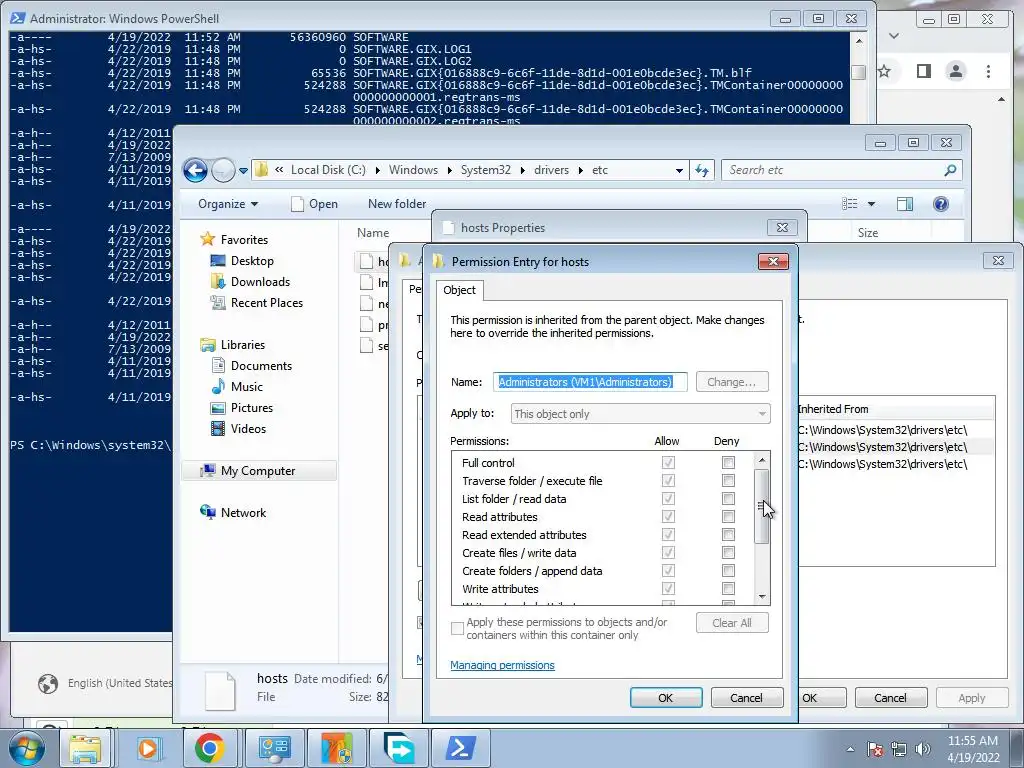This screenshot has width=1024, height=768.
Task: Toggle Allow for List folder / read data
Action: click(668, 498)
